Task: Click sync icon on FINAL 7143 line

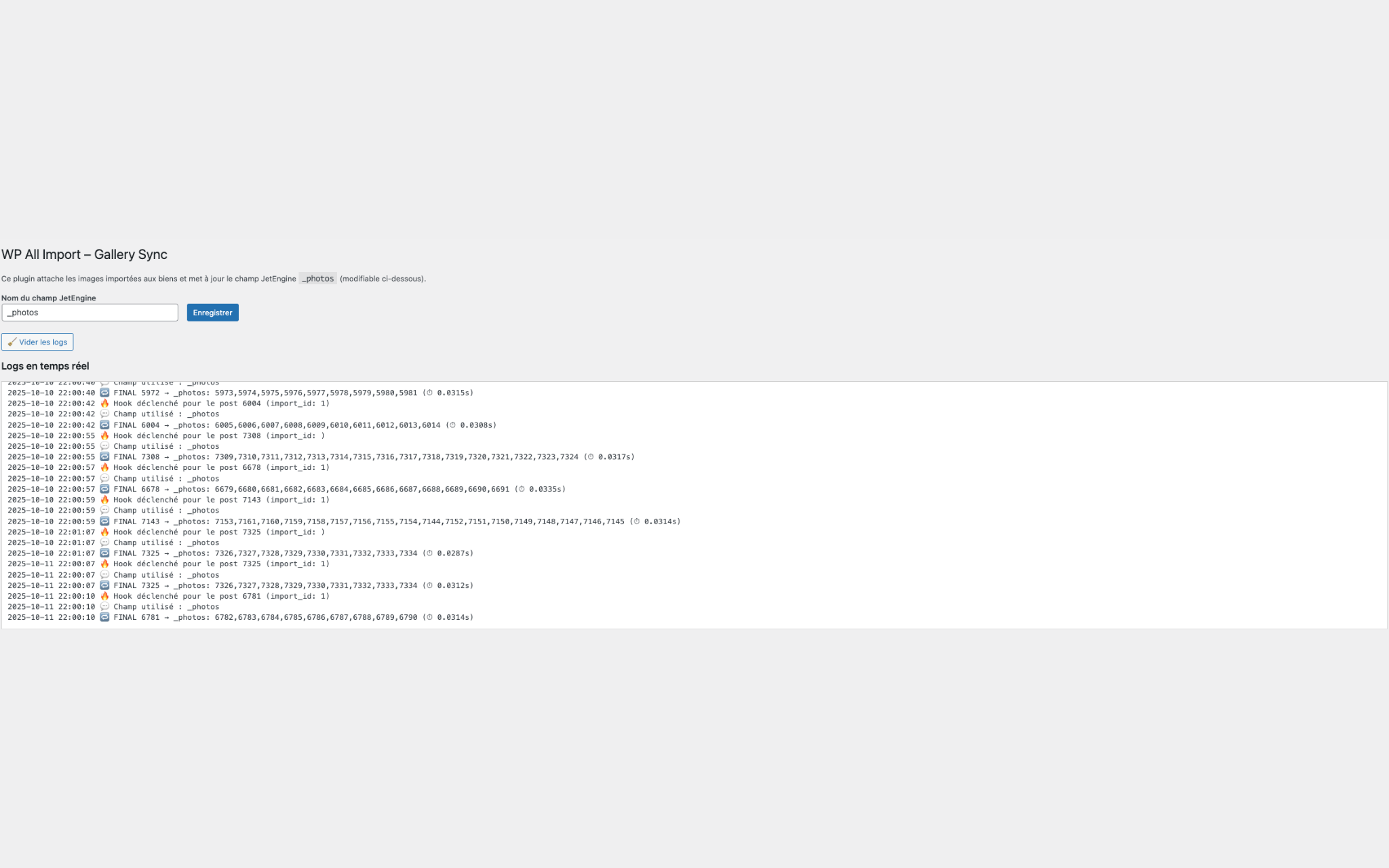Action: [x=104, y=521]
